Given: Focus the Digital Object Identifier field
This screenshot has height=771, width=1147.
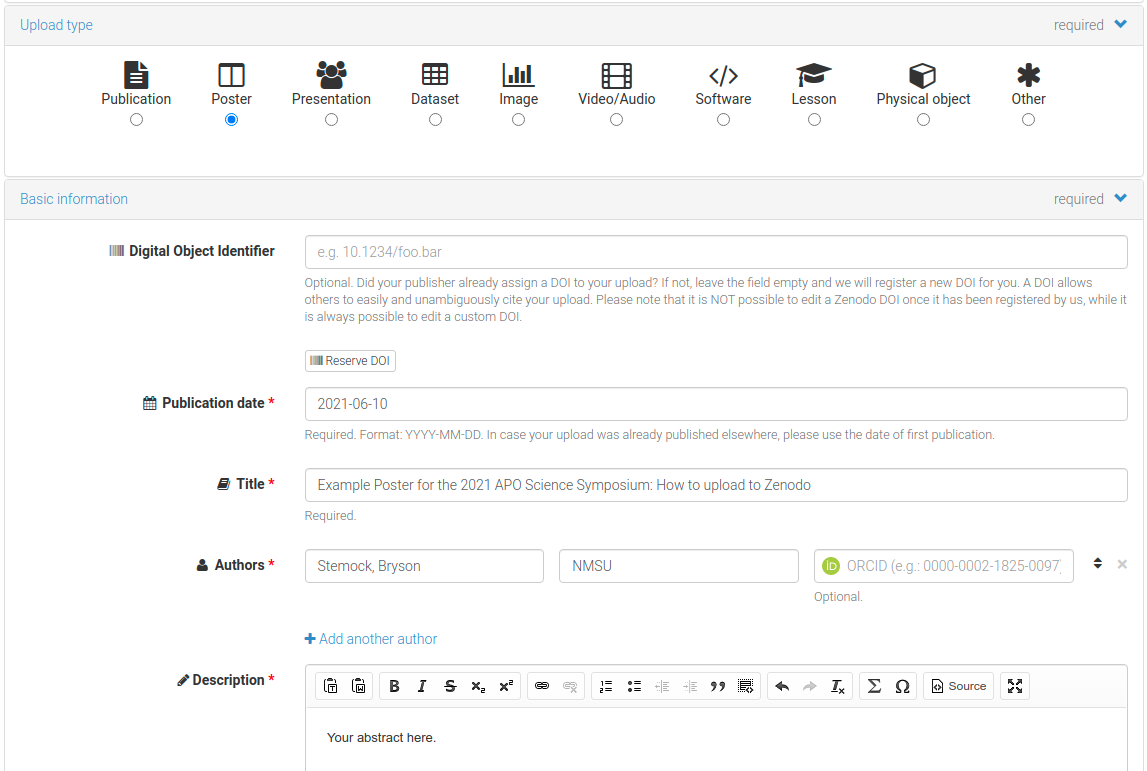Looking at the screenshot, I should point(716,252).
